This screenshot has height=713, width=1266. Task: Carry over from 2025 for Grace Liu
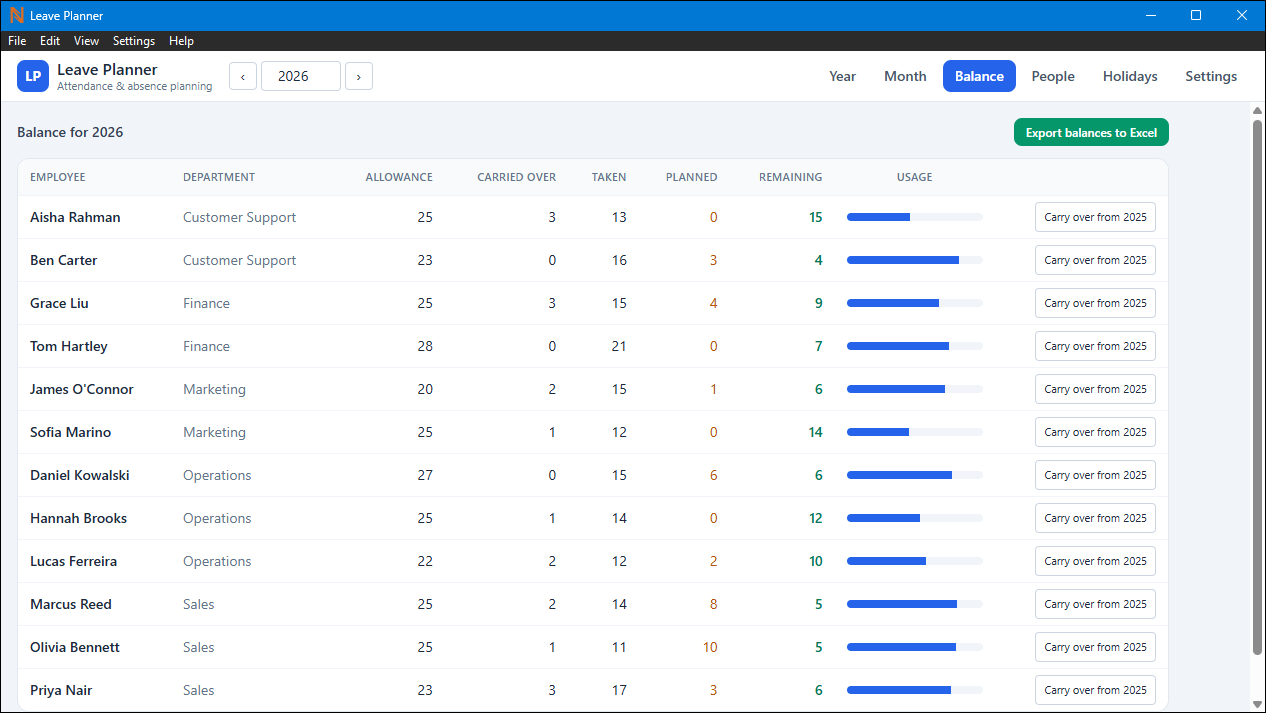(1095, 303)
